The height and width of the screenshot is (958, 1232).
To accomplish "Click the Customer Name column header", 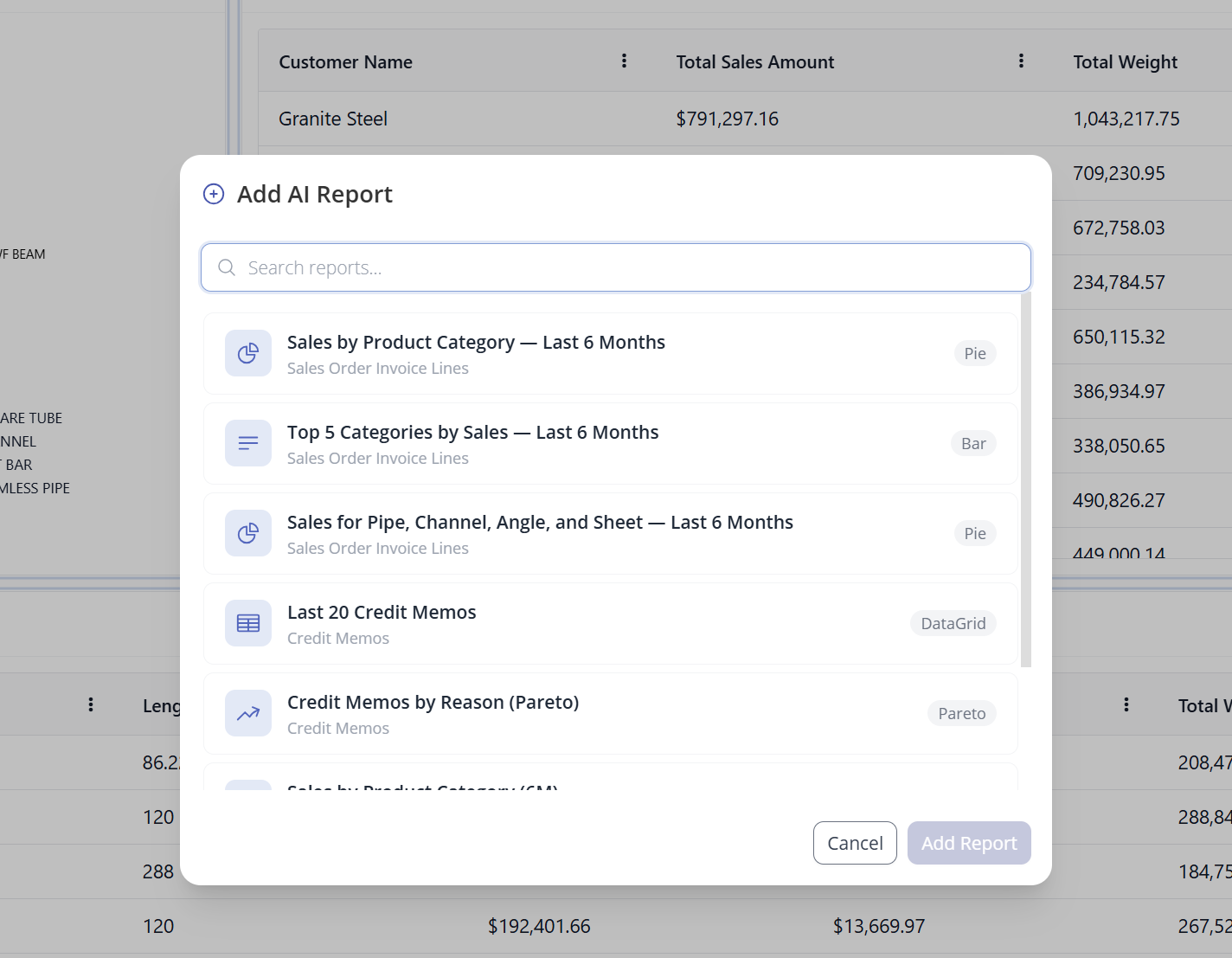I will point(345,62).
